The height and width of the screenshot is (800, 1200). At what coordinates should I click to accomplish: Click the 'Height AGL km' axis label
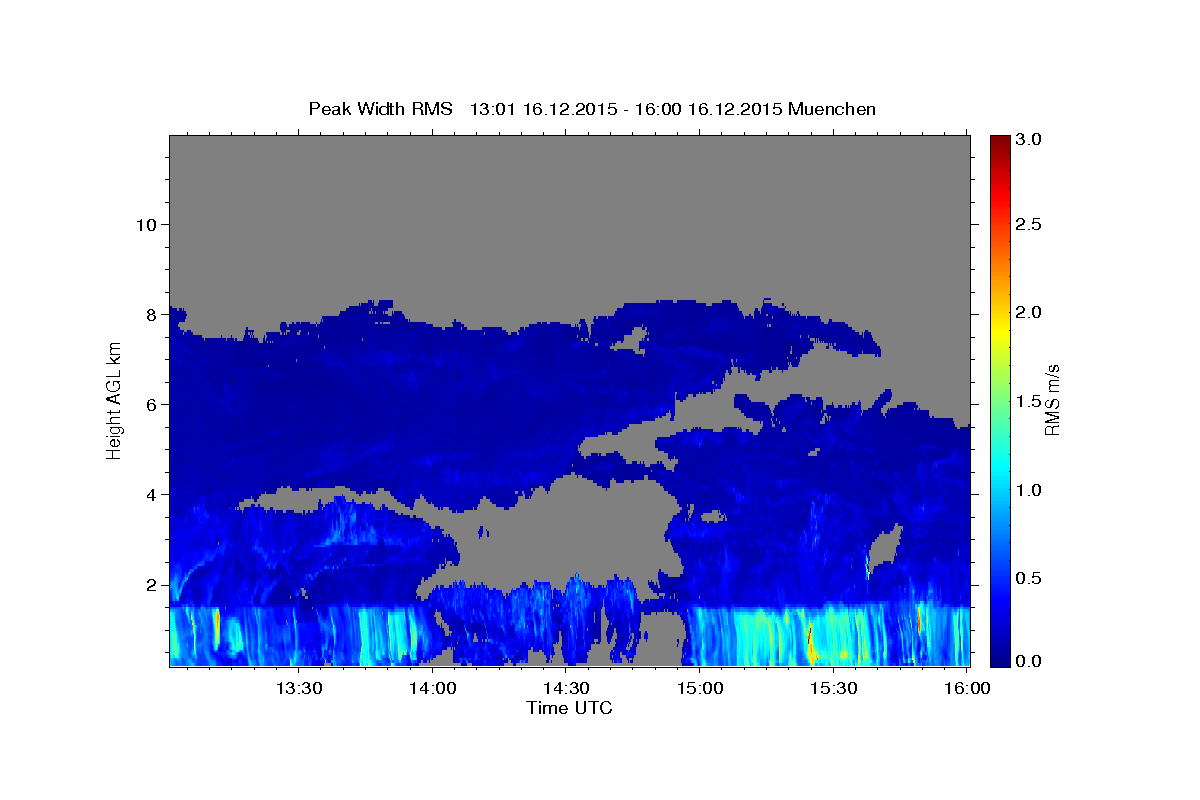(x=115, y=400)
